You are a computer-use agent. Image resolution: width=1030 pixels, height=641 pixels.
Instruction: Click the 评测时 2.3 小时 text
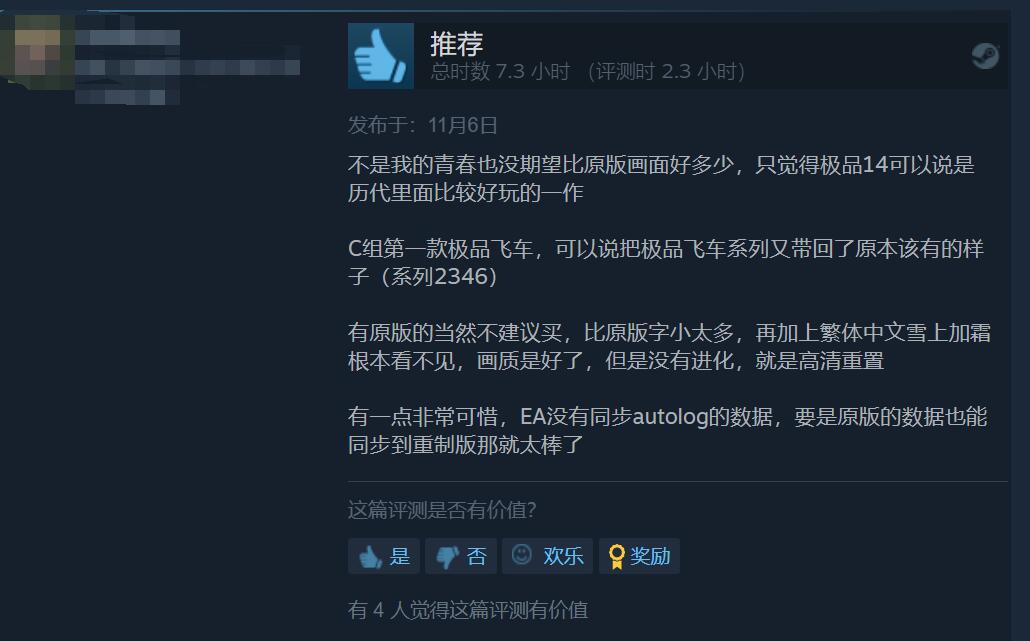tap(665, 71)
